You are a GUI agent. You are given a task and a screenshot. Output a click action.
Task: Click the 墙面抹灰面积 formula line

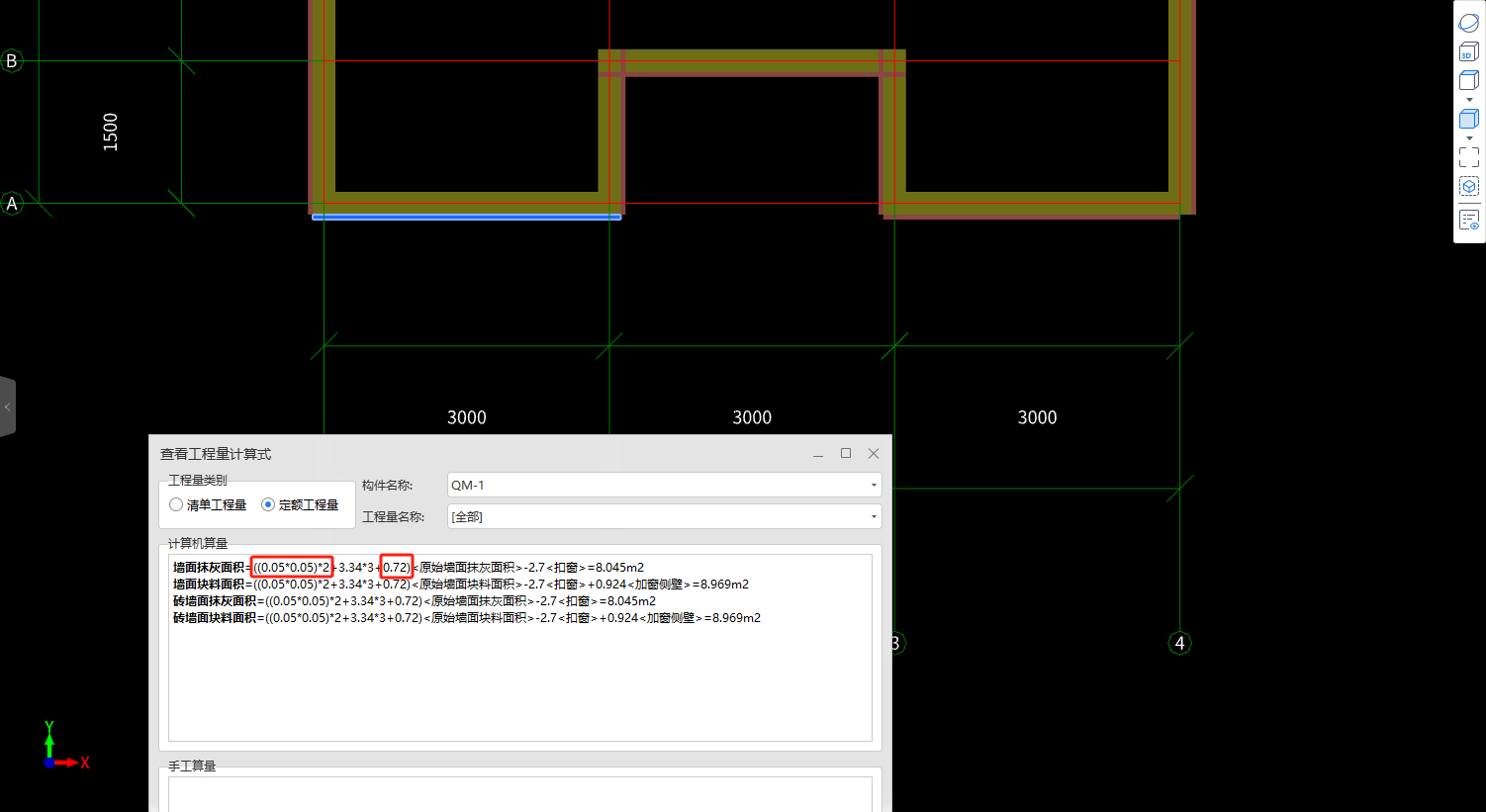click(409, 568)
